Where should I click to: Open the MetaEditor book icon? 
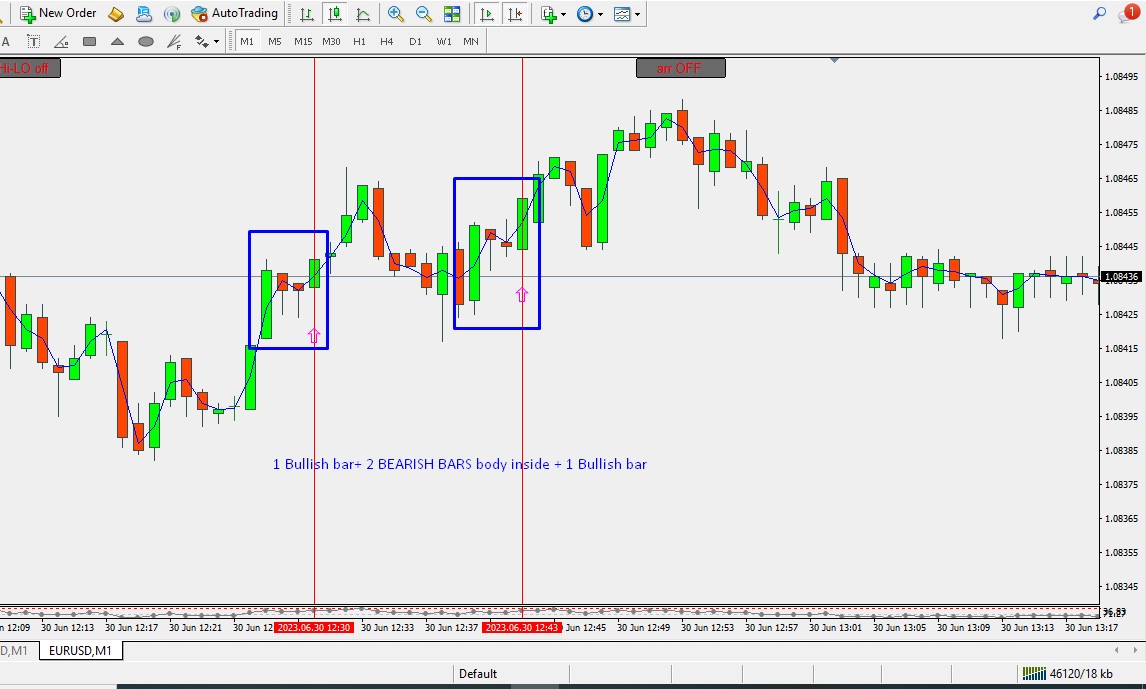pyautogui.click(x=116, y=14)
